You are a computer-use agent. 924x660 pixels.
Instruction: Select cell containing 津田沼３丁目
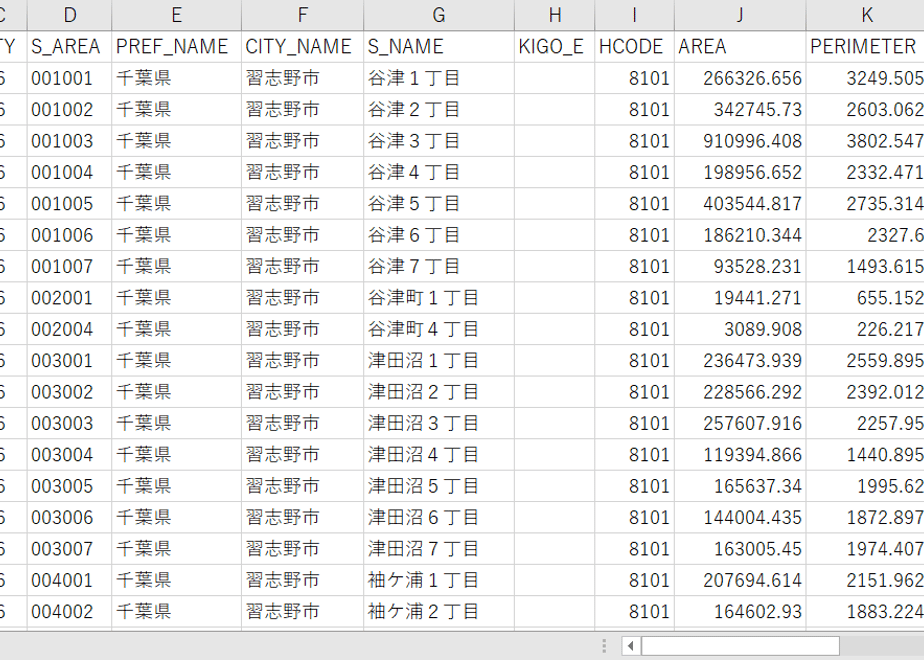439,423
